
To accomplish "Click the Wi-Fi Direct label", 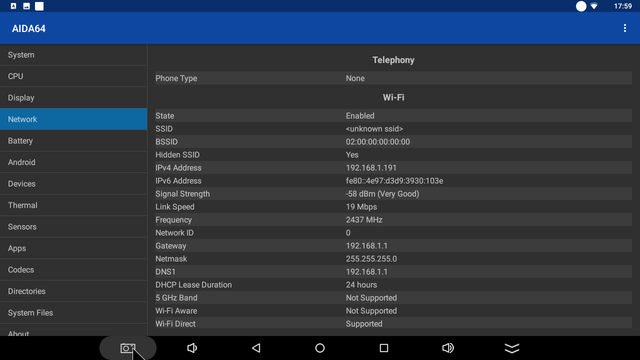I will pyautogui.click(x=176, y=324).
